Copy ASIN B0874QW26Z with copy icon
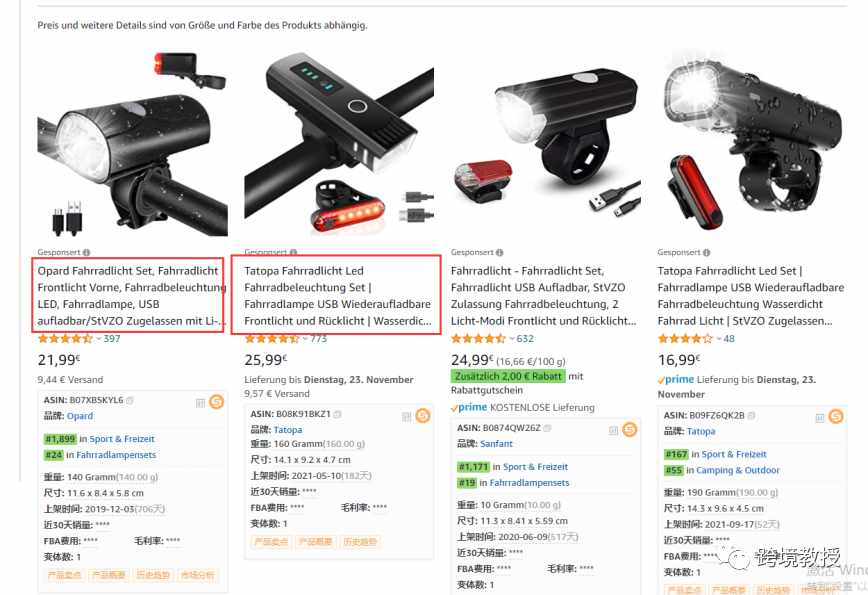The width and height of the screenshot is (868, 595). pyautogui.click(x=547, y=428)
